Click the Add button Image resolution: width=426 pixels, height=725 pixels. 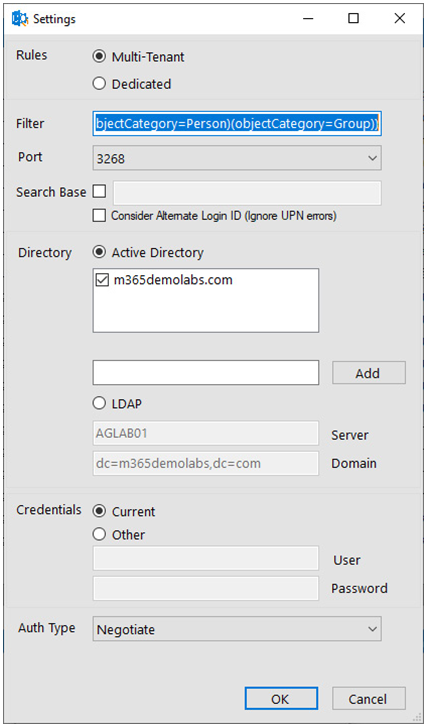369,373
